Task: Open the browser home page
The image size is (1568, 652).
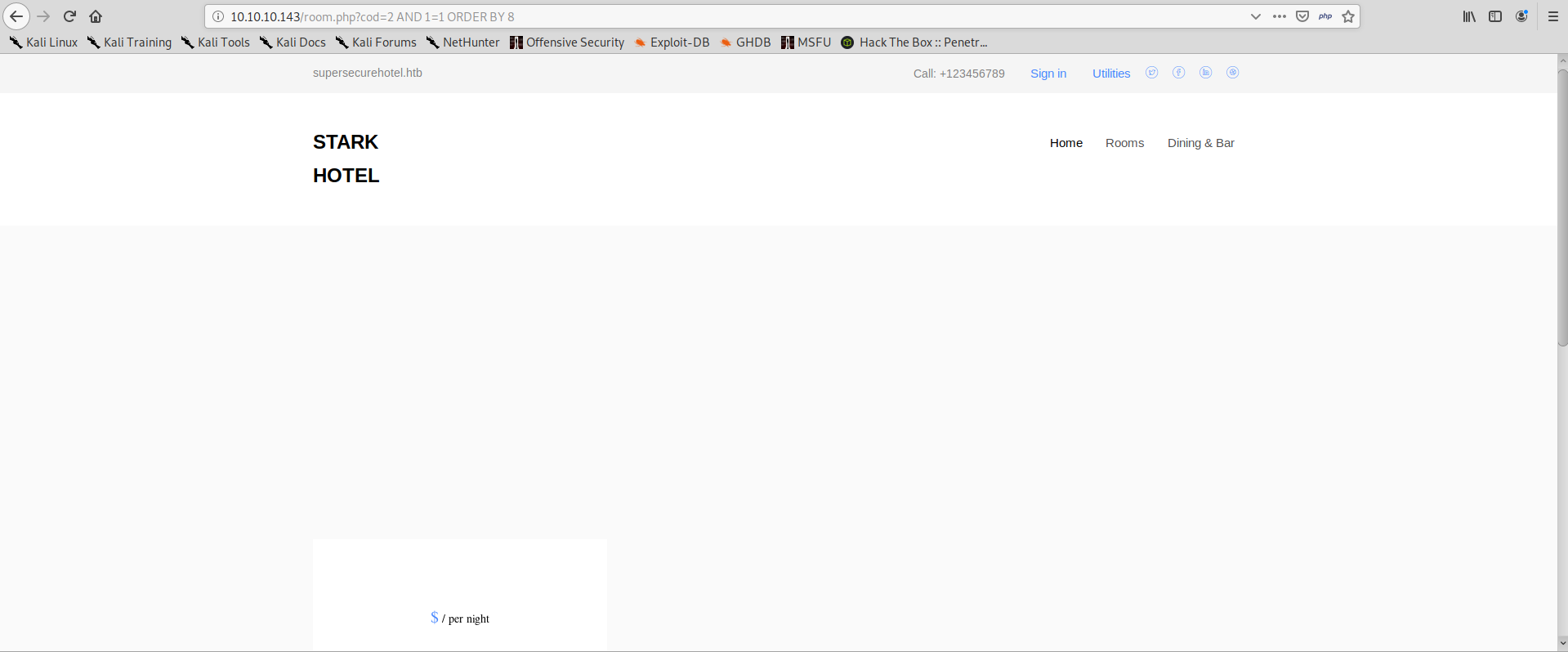Action: [96, 16]
